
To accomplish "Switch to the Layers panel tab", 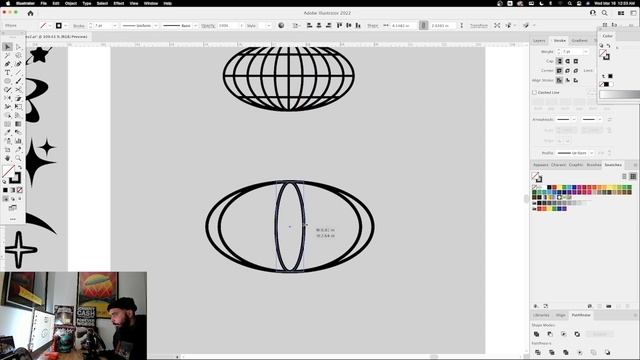I will 539,40.
